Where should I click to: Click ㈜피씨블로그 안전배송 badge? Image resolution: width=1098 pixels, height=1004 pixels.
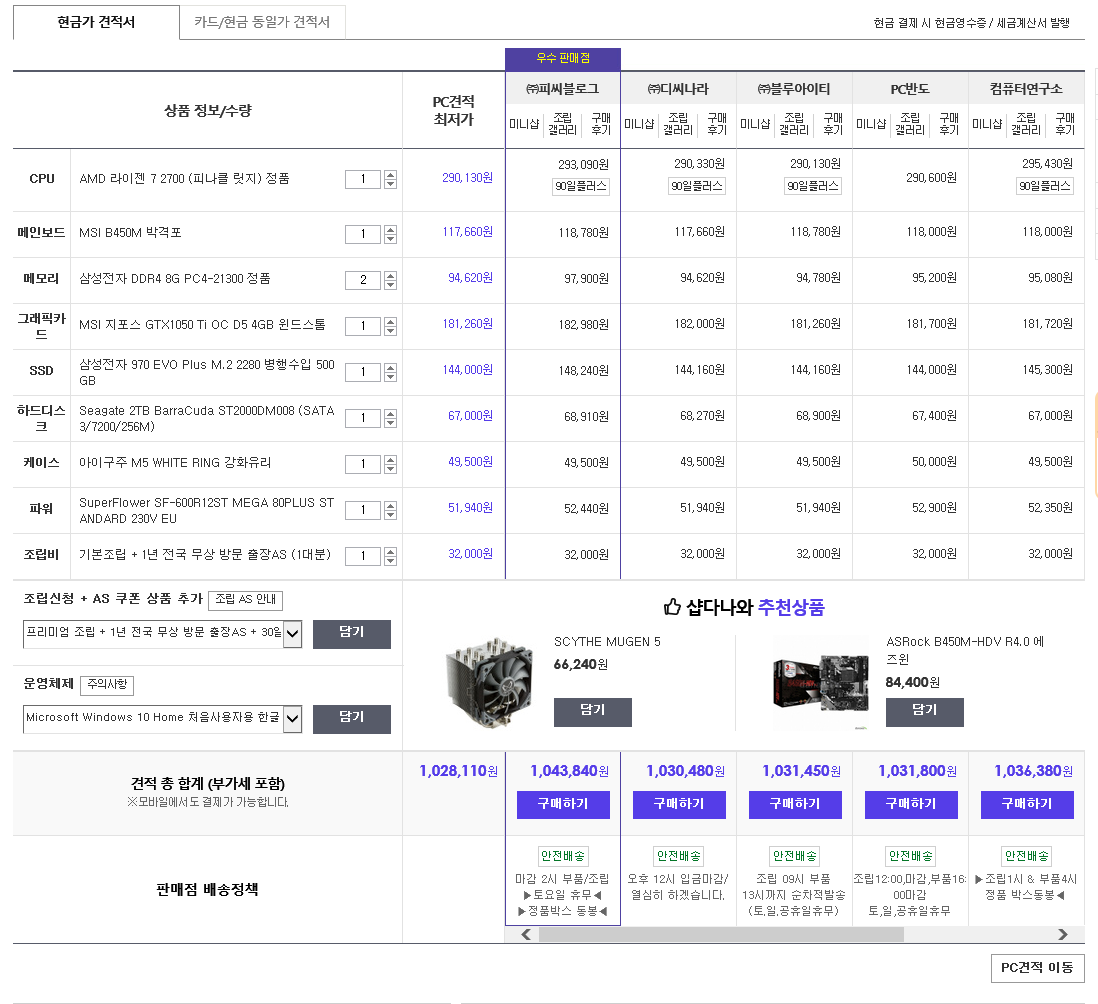click(x=563, y=856)
